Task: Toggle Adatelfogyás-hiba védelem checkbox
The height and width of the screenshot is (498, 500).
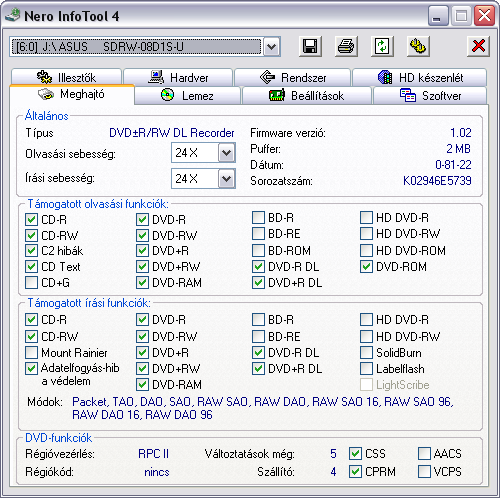Action: (x=31, y=369)
